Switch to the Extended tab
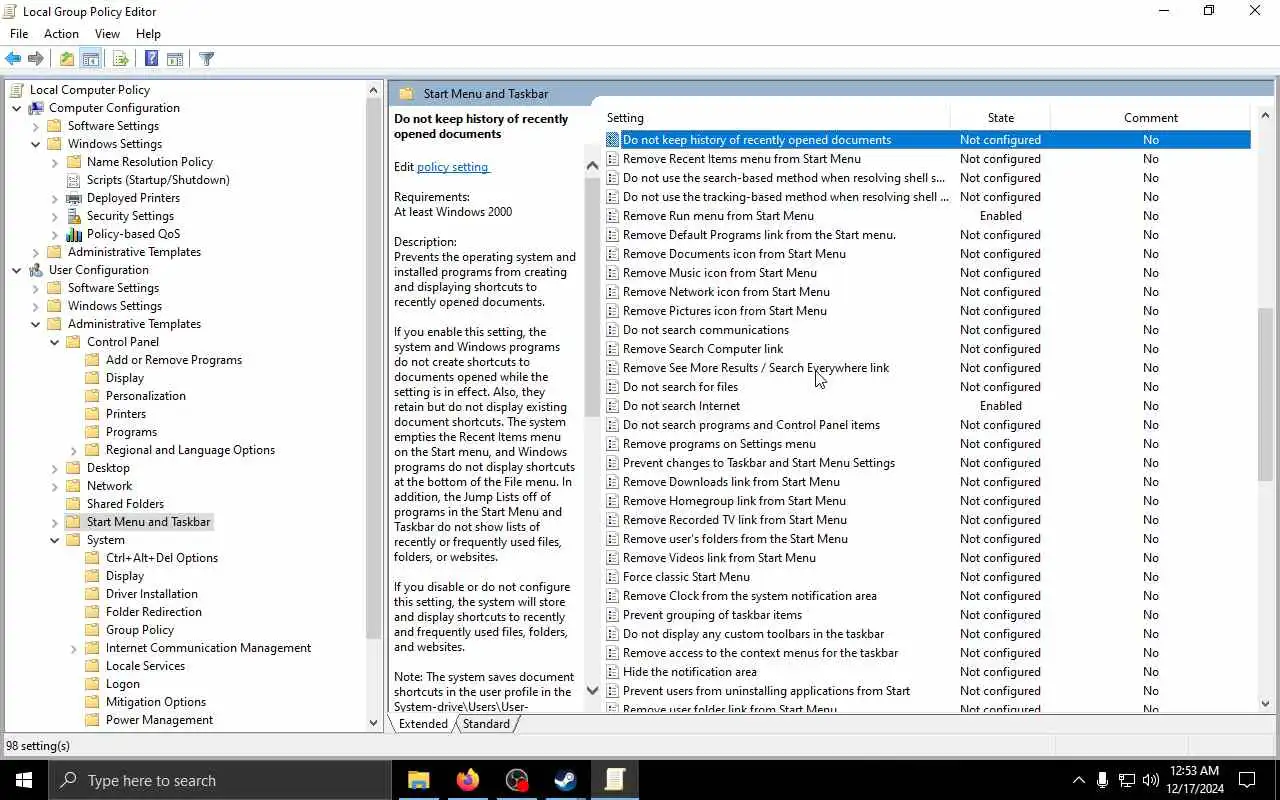 (x=423, y=724)
